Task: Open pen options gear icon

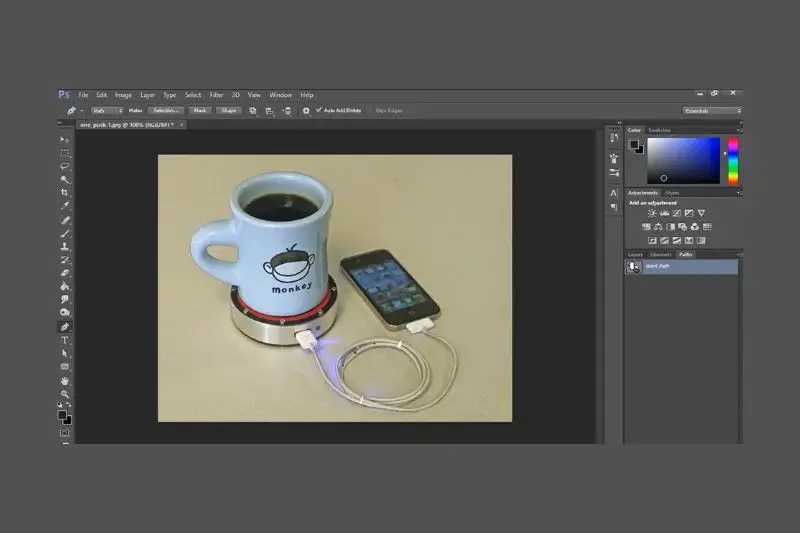Action: [x=306, y=110]
